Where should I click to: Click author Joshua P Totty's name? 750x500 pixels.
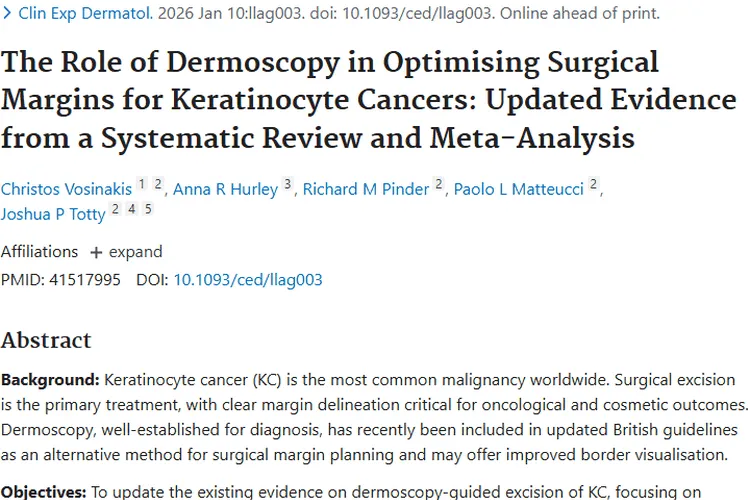point(54,214)
